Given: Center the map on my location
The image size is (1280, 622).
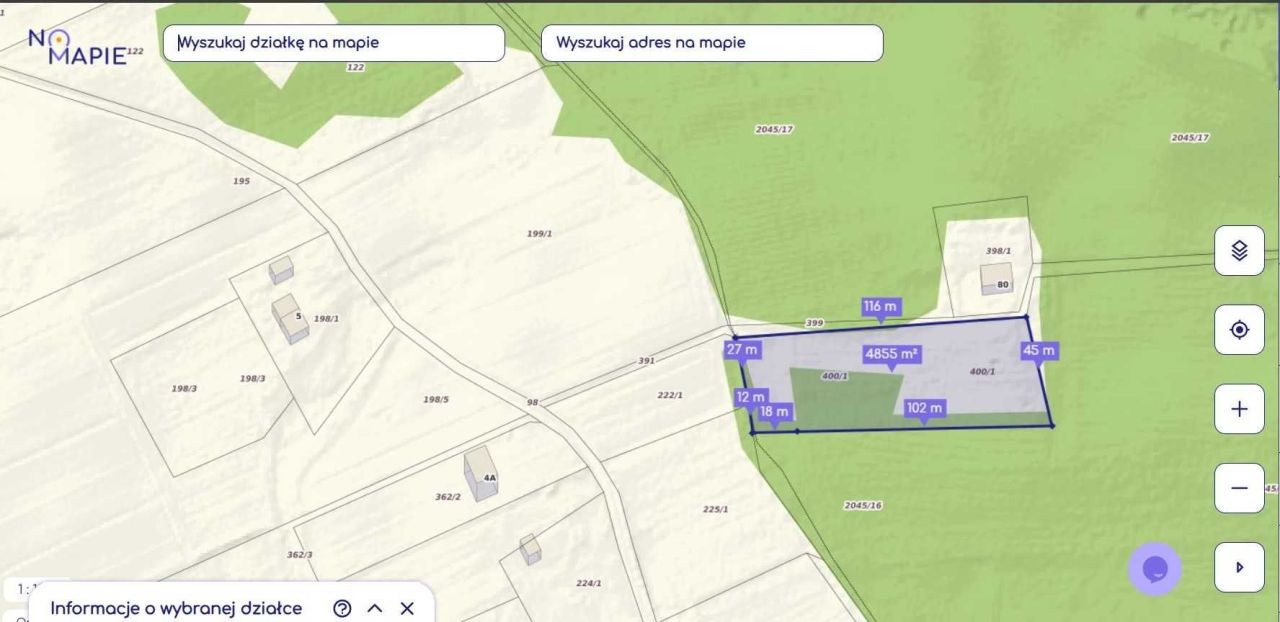Looking at the screenshot, I should tap(1239, 330).
